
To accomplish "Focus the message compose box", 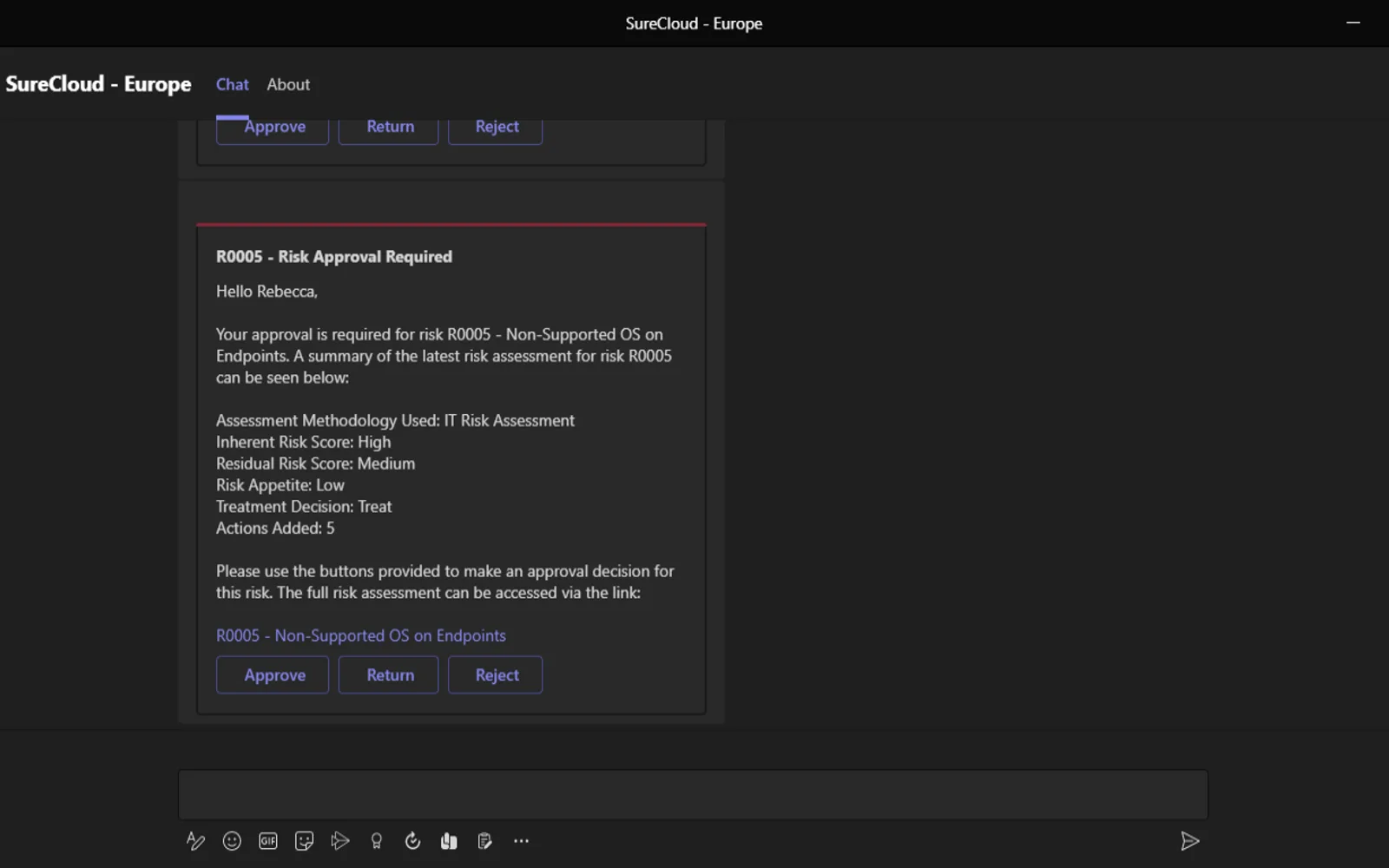I will pos(693,794).
